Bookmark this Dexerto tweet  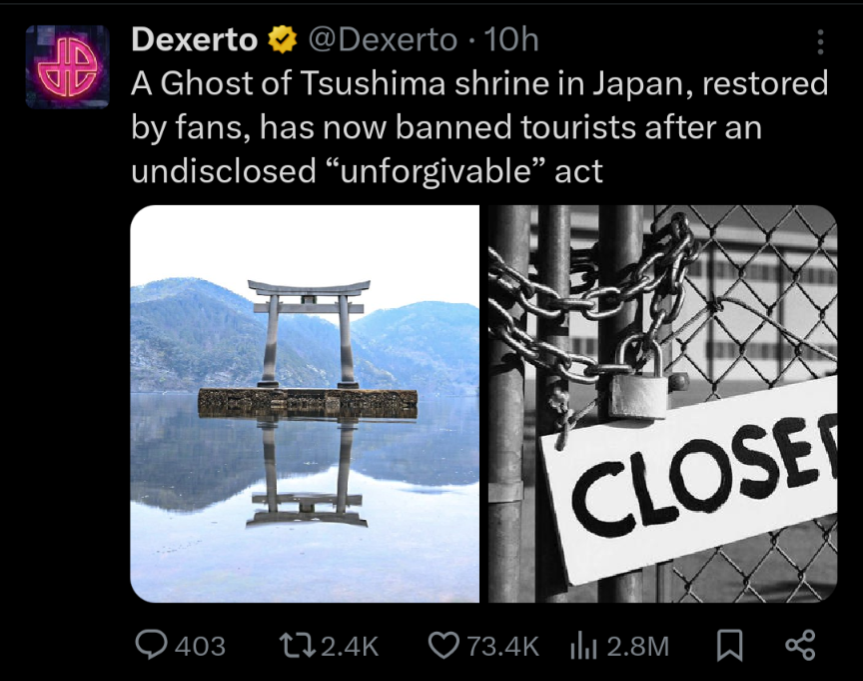tap(729, 645)
